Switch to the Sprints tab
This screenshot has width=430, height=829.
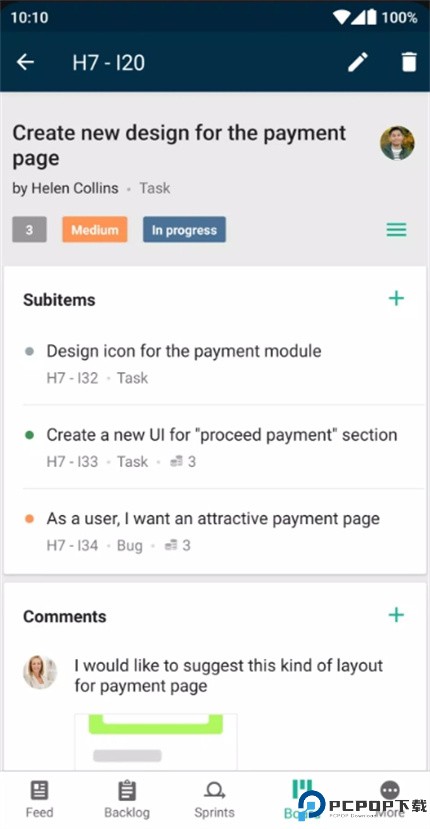pos(214,800)
